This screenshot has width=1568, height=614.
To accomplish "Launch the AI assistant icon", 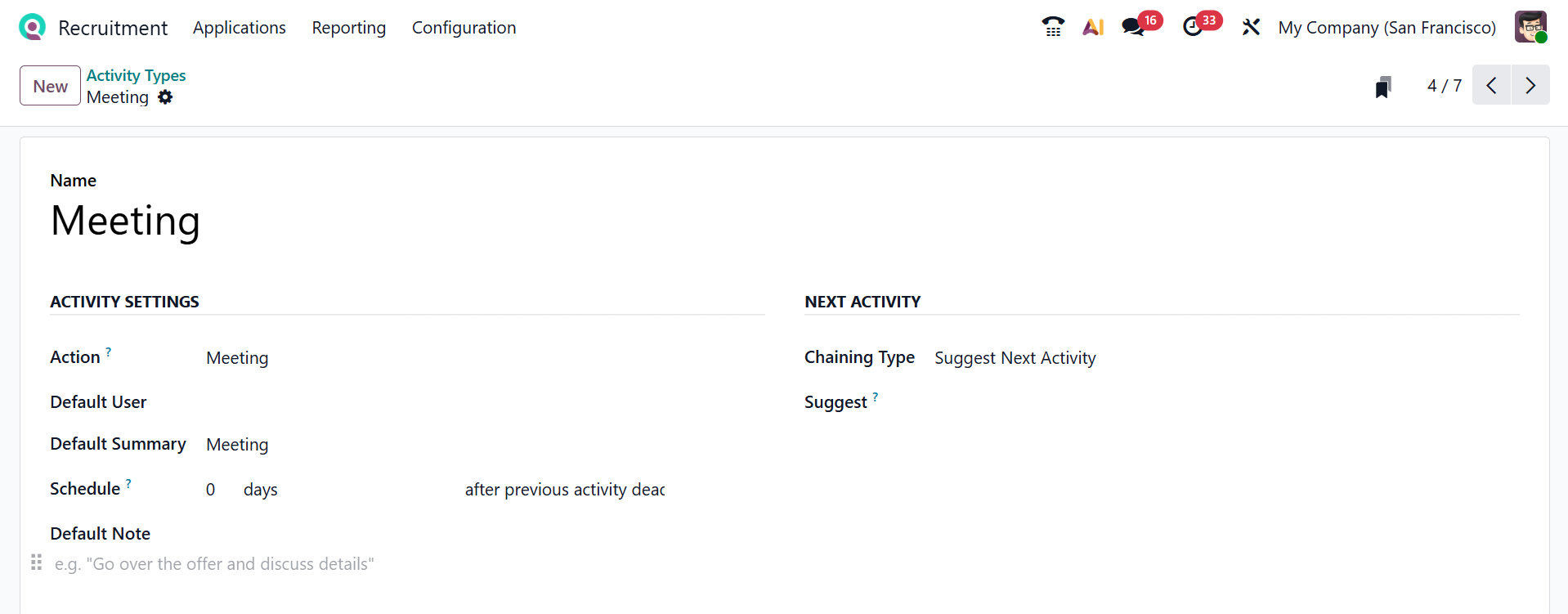I will click(1093, 27).
